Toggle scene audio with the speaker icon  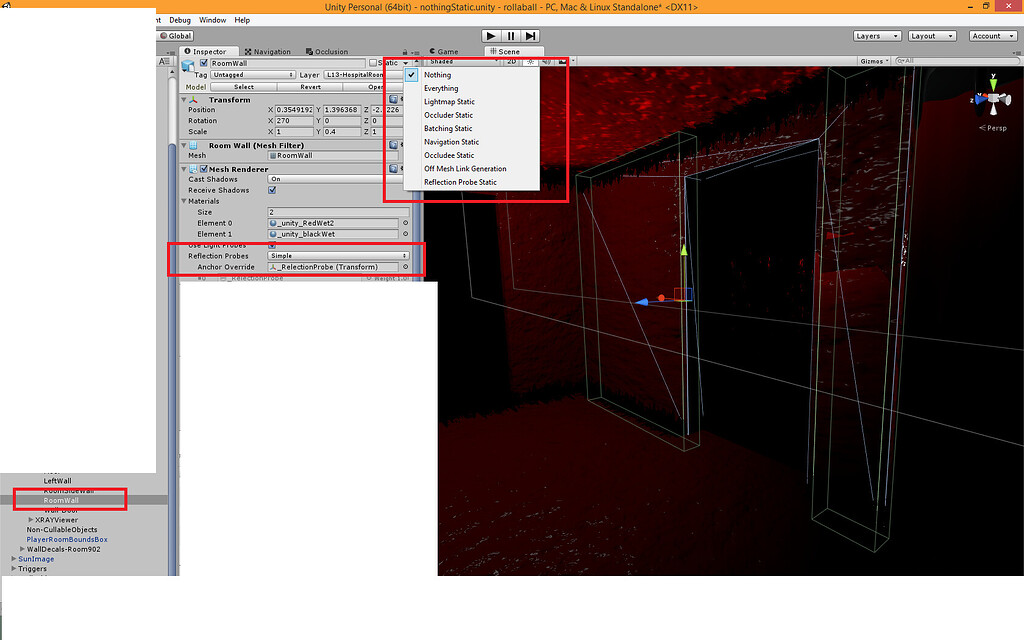(x=547, y=61)
